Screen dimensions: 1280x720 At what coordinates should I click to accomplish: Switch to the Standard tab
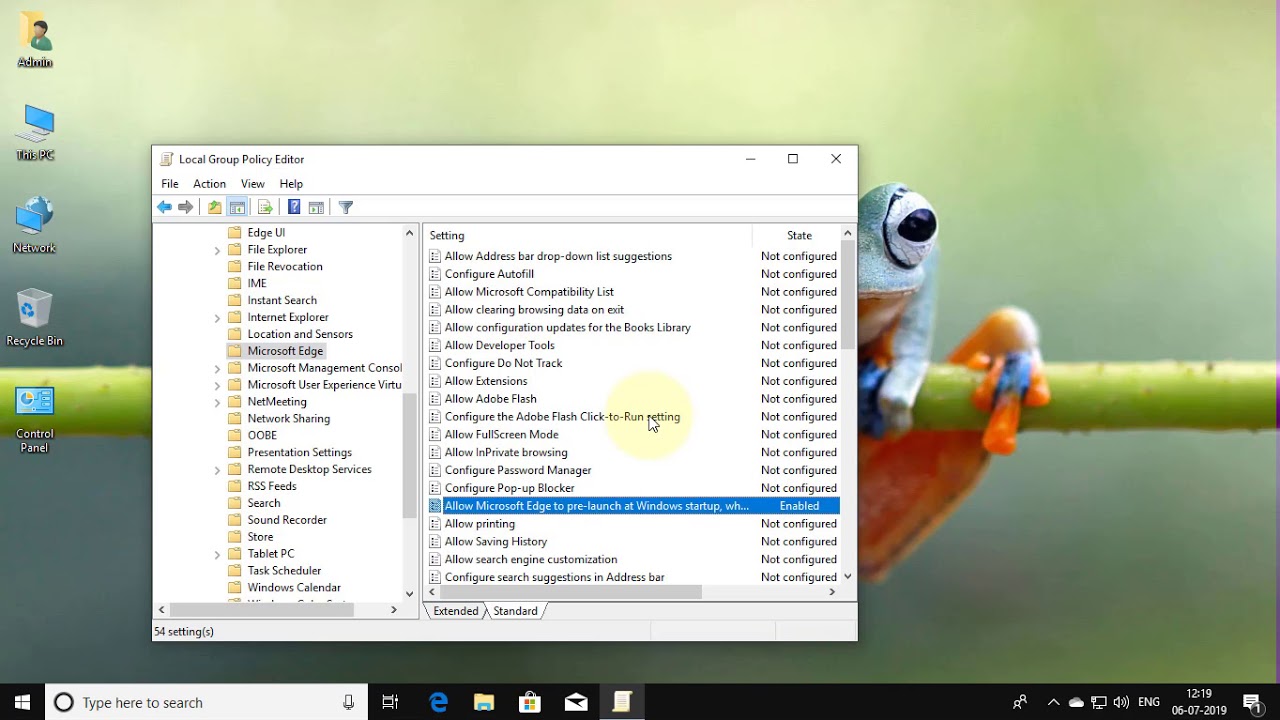point(516,611)
